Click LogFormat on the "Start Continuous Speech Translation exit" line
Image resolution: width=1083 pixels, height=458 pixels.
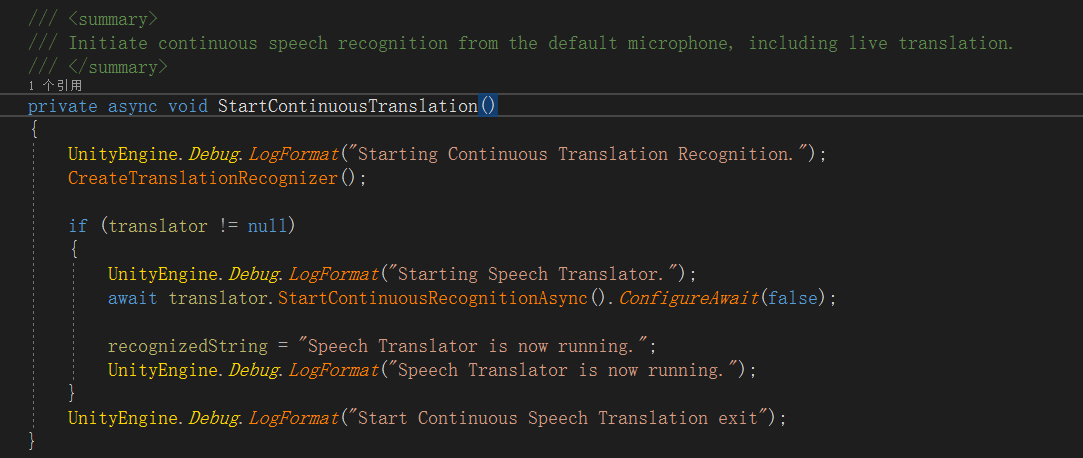294,419
